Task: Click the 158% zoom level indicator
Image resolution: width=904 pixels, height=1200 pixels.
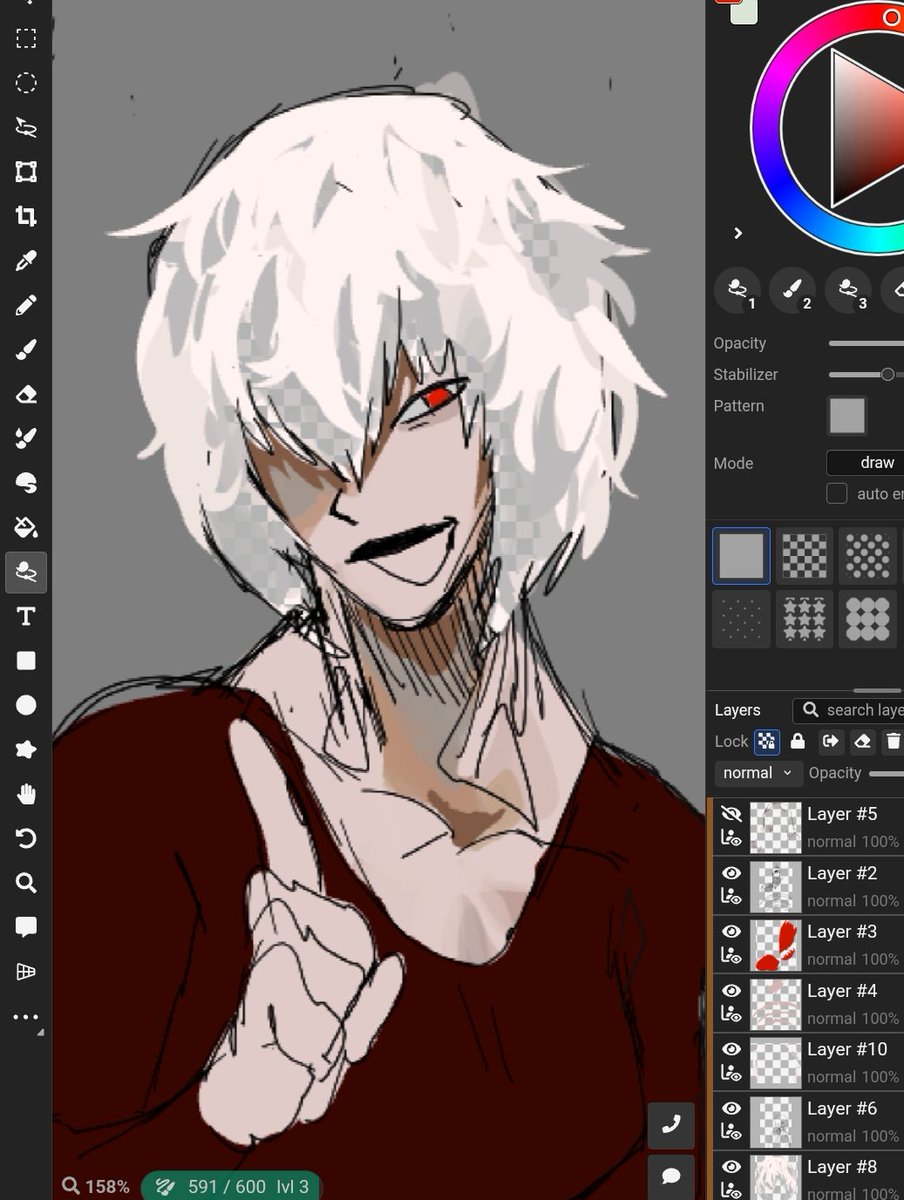Action: click(96, 1186)
